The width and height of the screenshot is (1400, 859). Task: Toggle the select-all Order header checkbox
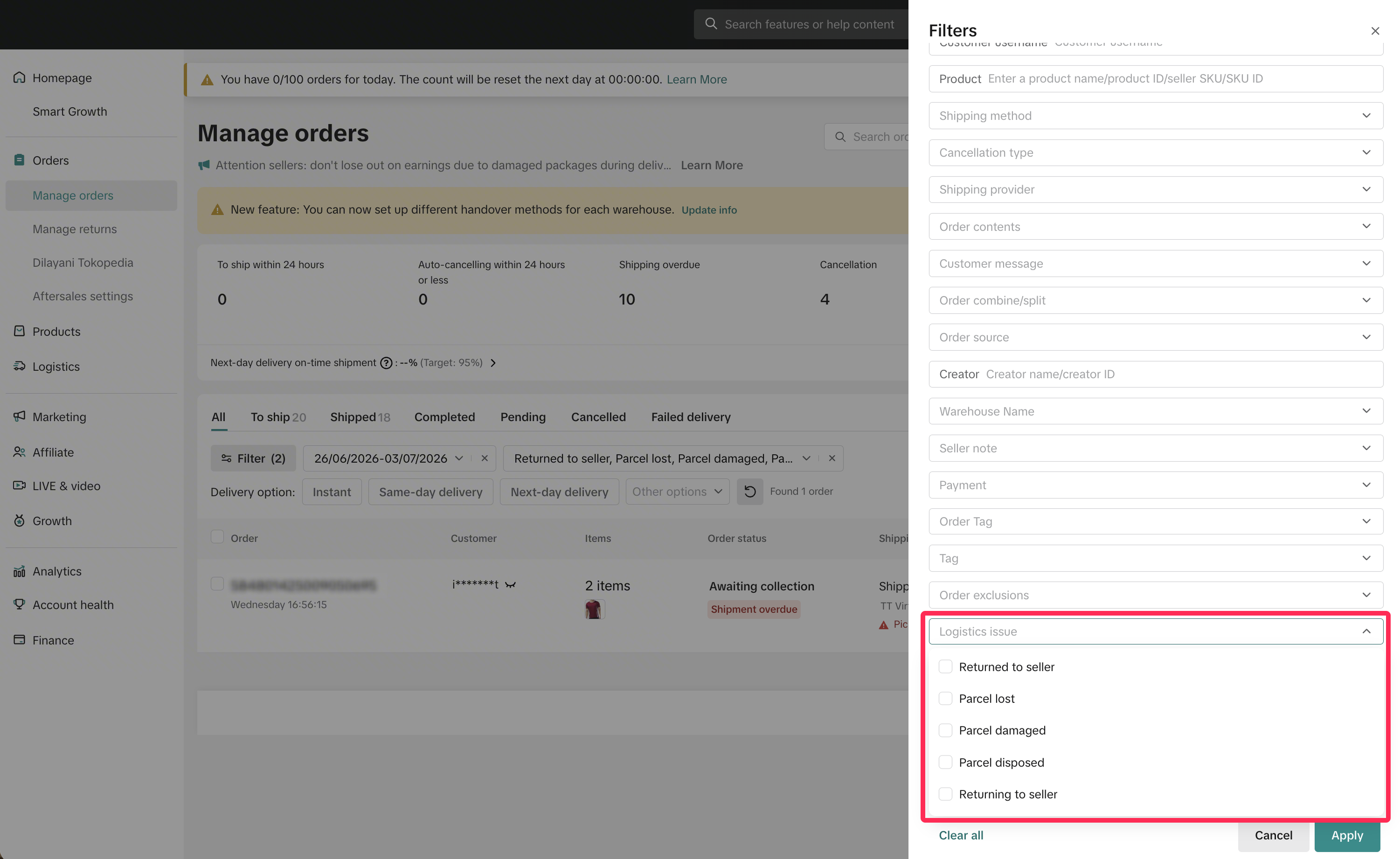click(217, 537)
